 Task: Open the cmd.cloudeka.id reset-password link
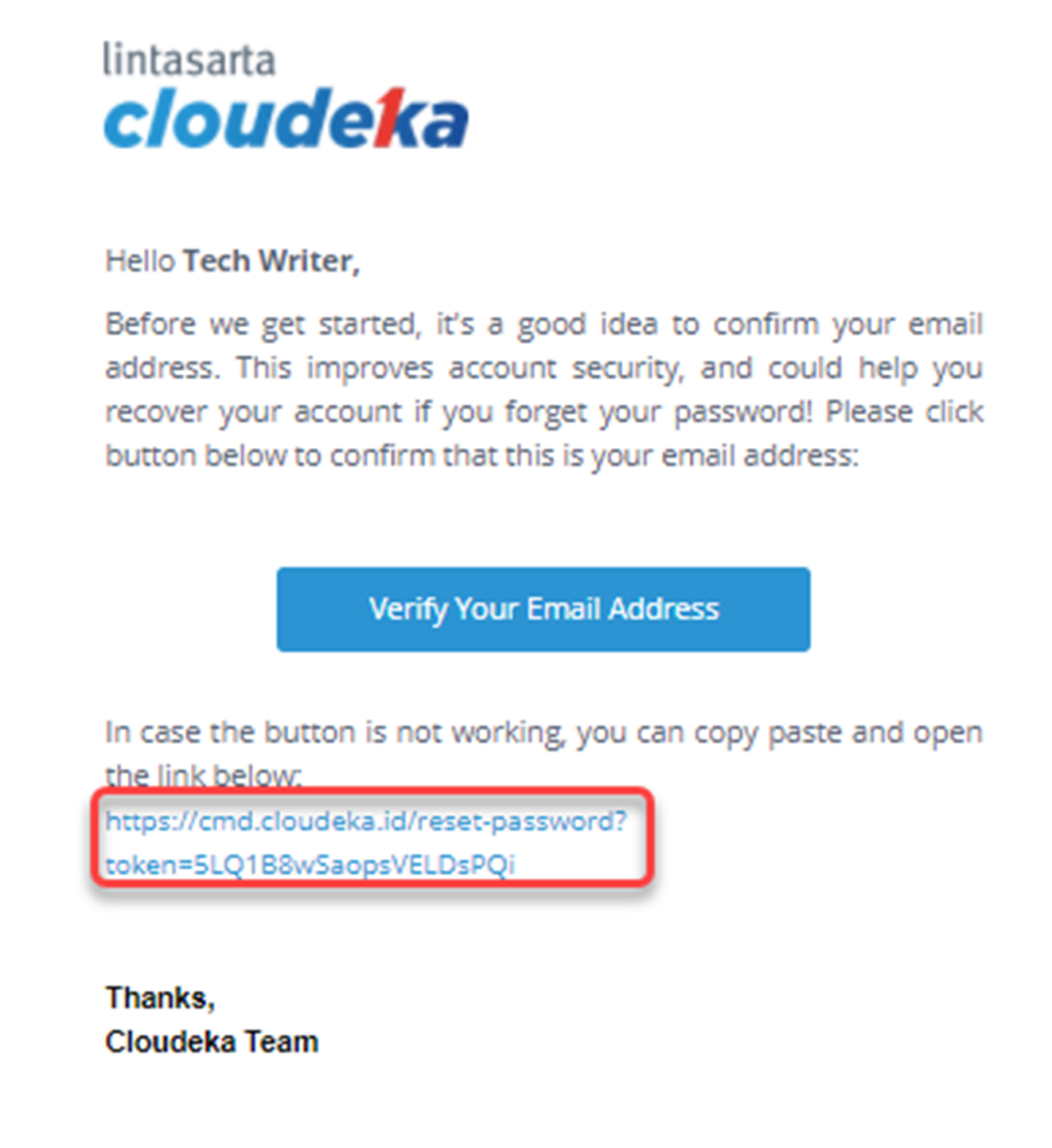pos(366,821)
